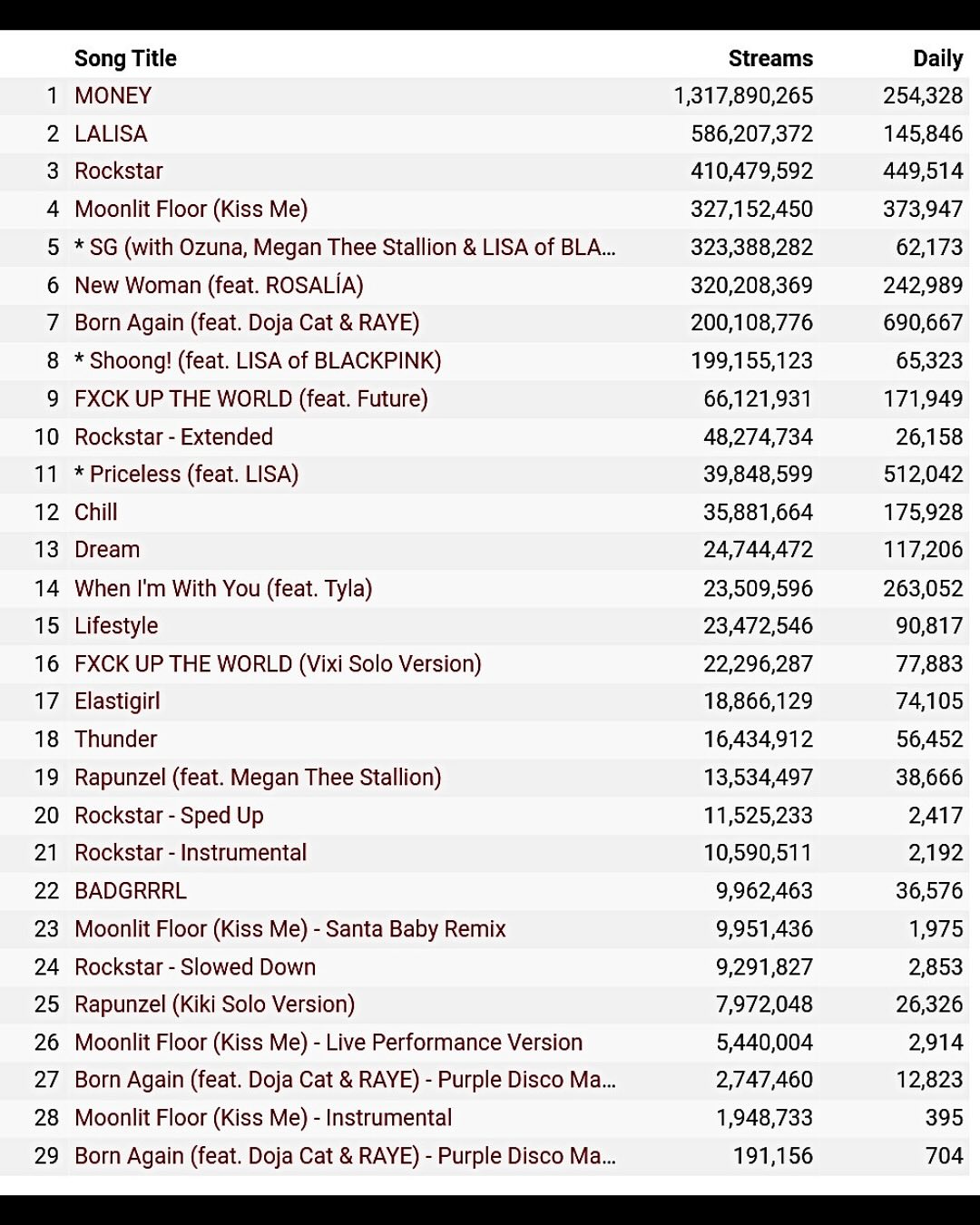Viewport: 980px width, 1225px height.
Task: Sort table by Streams column header
Action: 770,59
